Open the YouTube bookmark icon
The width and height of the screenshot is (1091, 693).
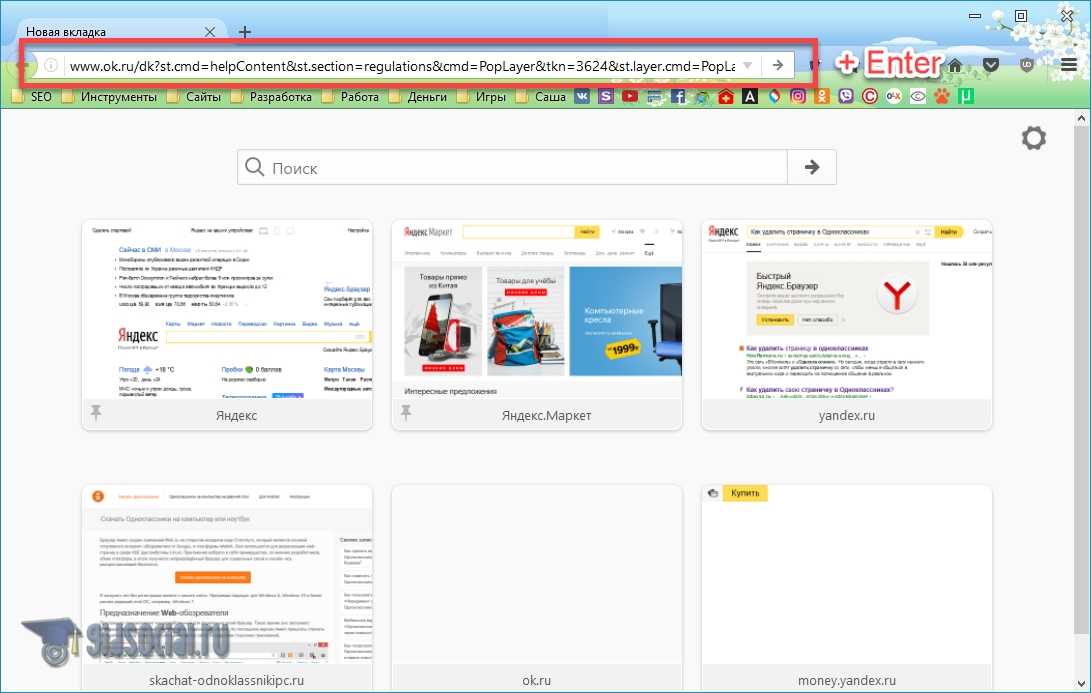[629, 97]
